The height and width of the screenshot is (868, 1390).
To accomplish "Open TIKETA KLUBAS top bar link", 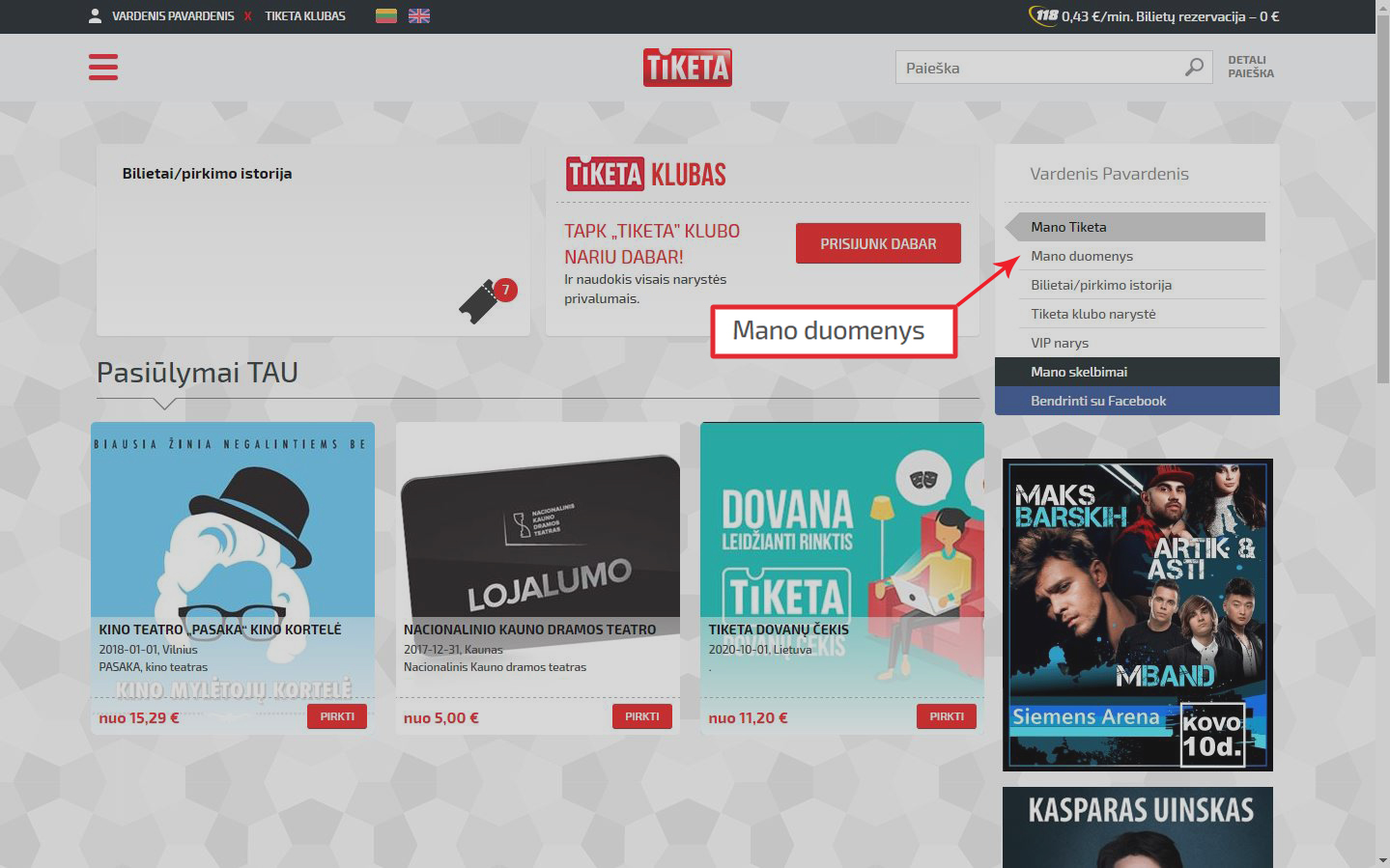I will click(x=305, y=16).
